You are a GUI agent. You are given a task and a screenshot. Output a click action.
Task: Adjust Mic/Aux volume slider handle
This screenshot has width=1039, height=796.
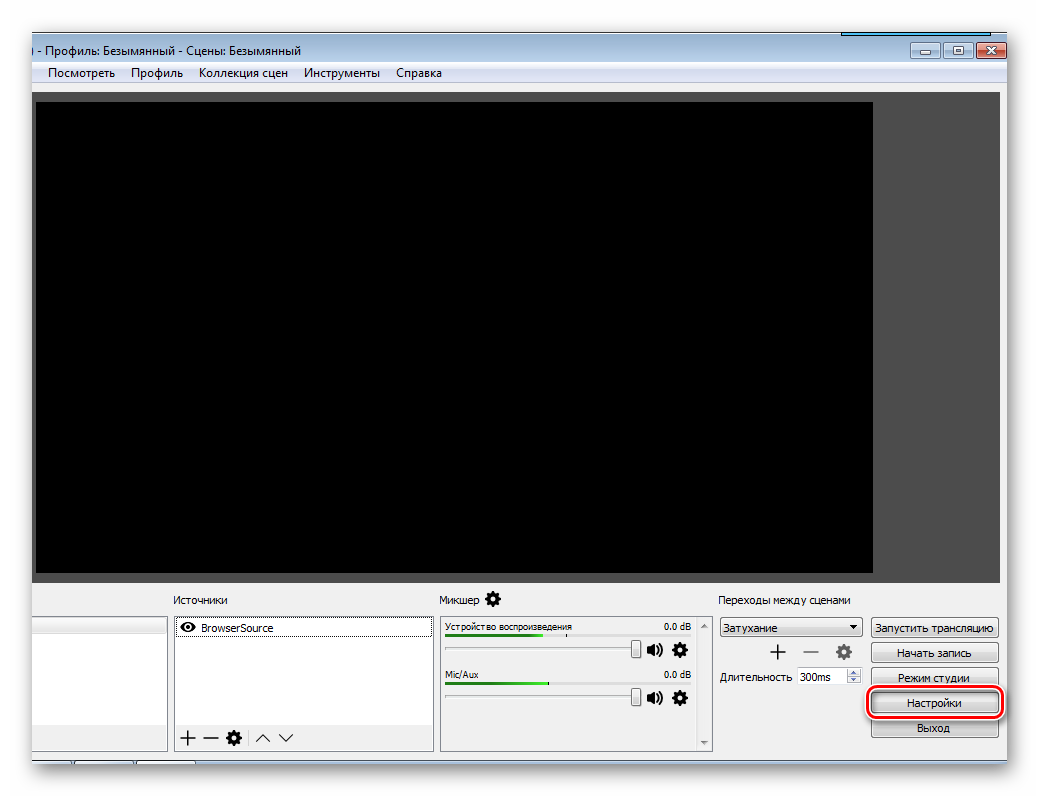click(x=636, y=697)
